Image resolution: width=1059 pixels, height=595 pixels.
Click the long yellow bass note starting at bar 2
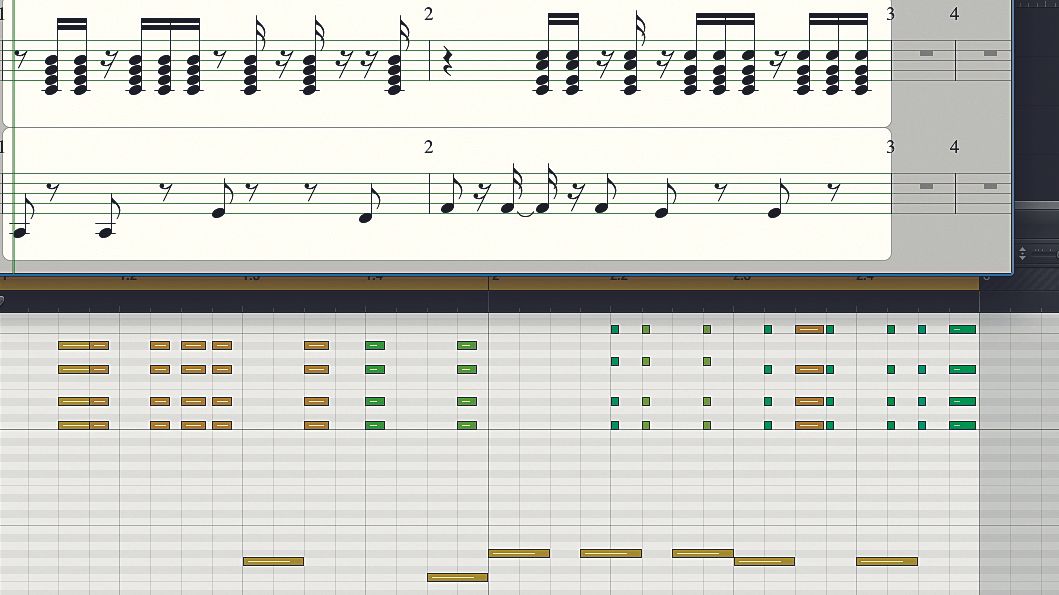(520, 551)
